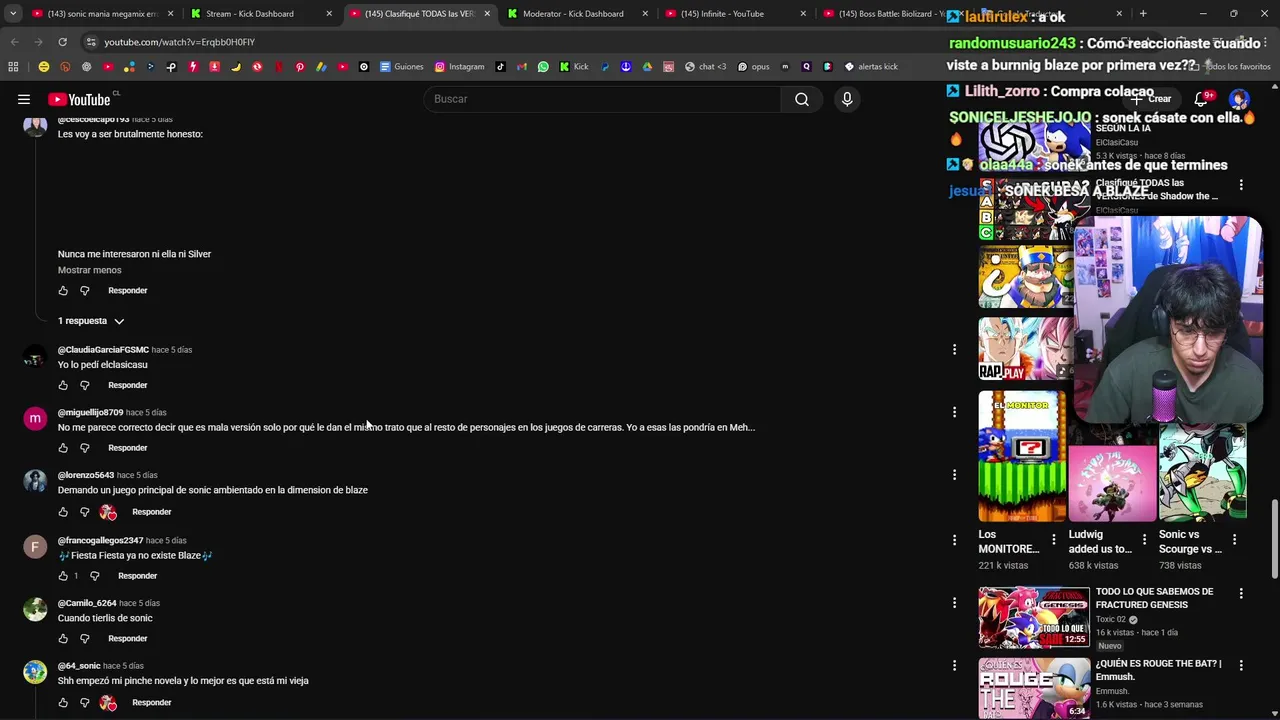
Task: Click creator heart on lorenzo5643's comment
Action: click(x=108, y=512)
